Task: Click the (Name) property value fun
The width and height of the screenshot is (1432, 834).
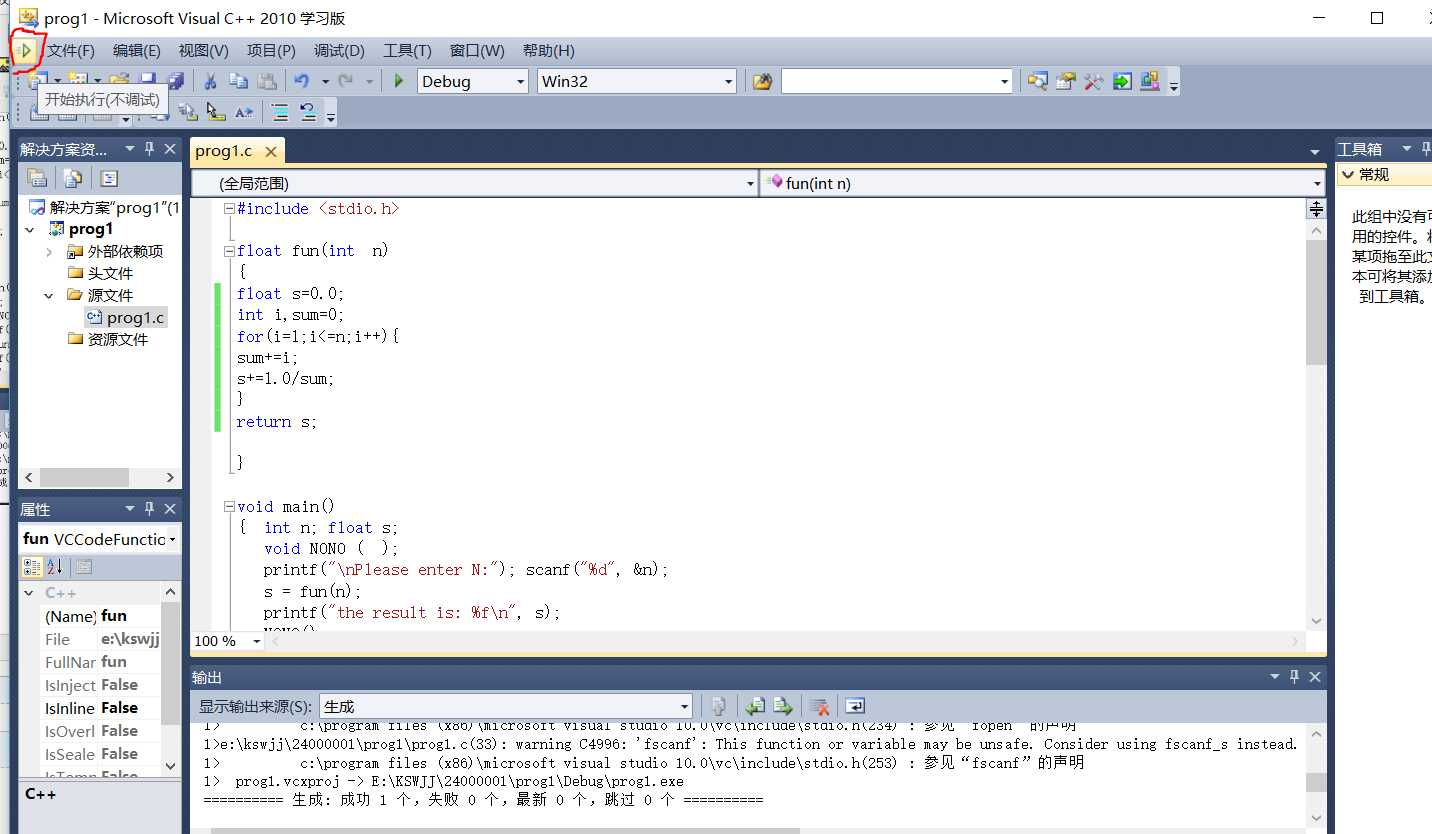Action: [114, 616]
